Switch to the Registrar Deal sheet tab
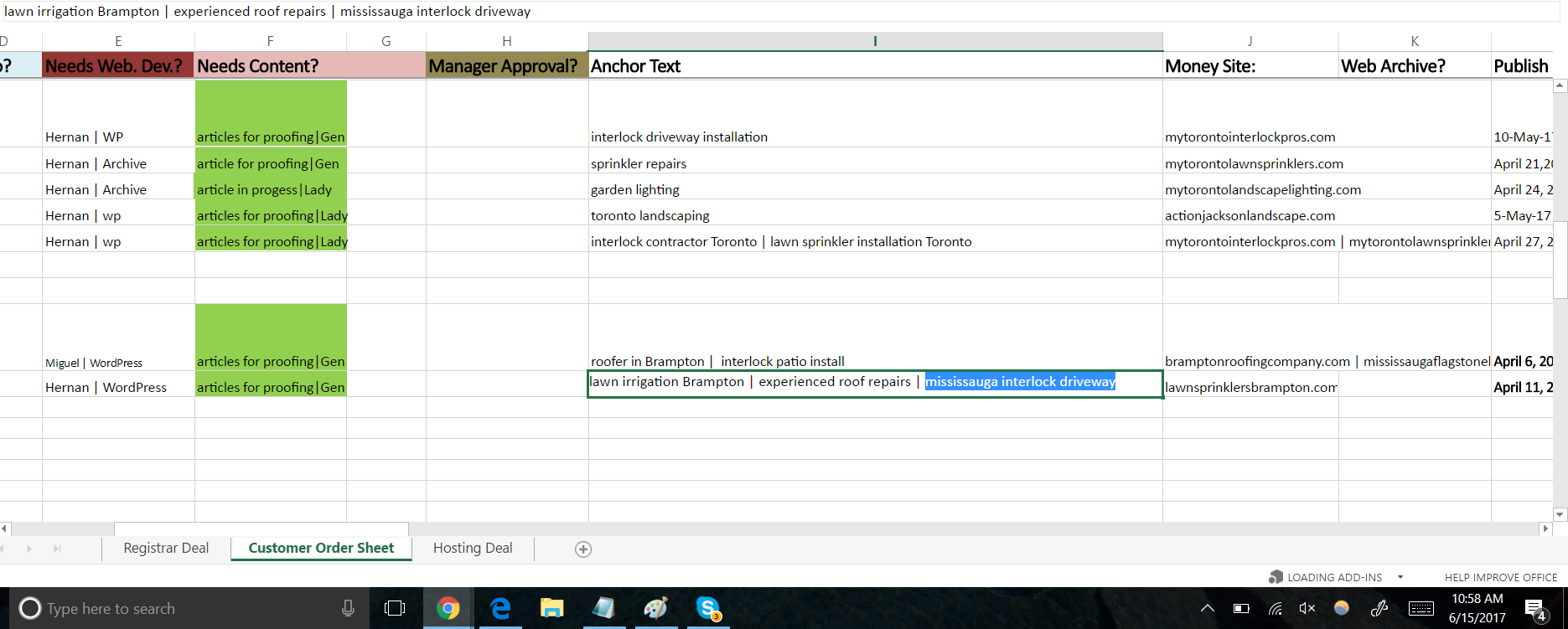 (x=166, y=549)
